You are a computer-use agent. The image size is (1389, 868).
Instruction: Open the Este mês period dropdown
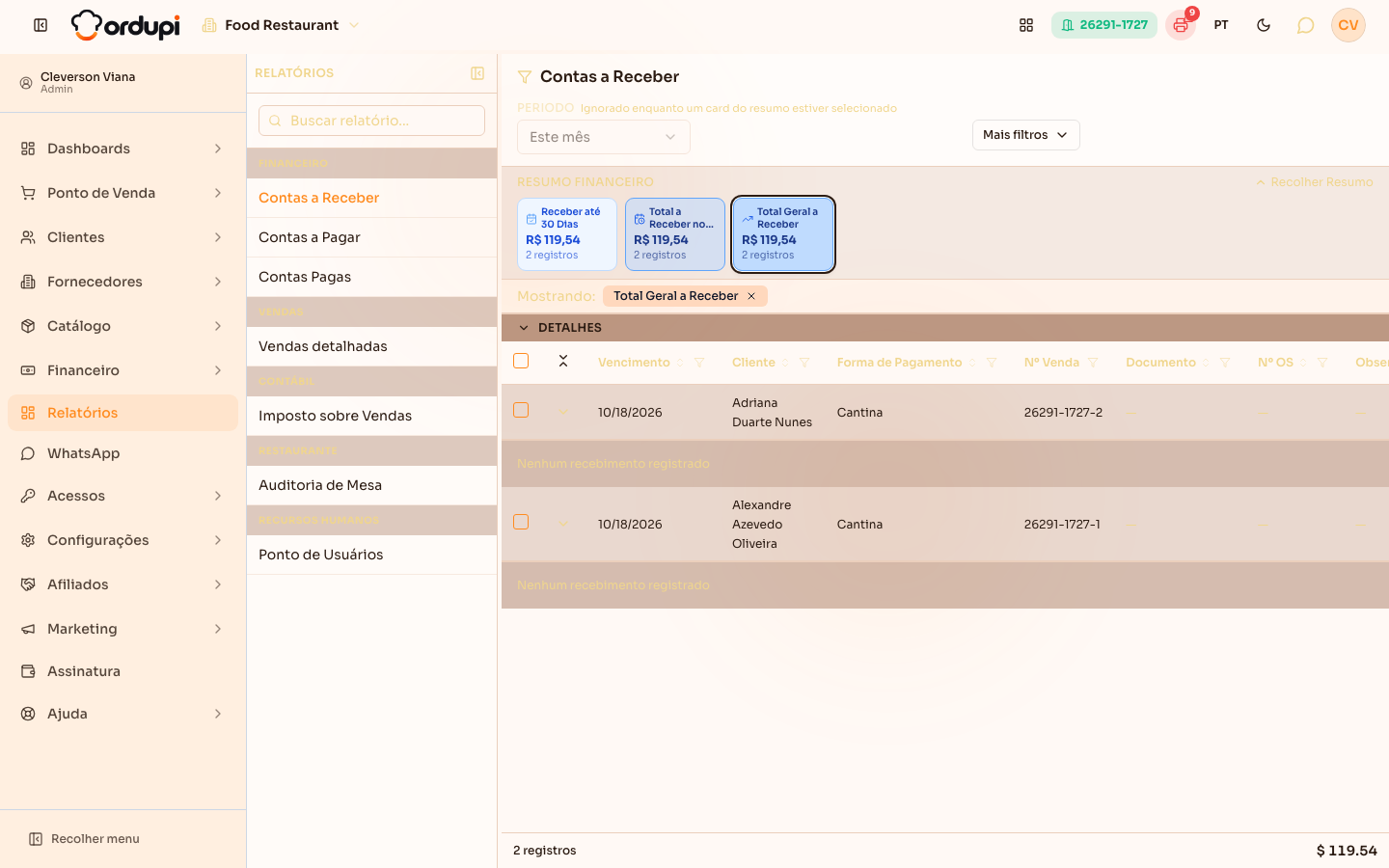pos(604,137)
